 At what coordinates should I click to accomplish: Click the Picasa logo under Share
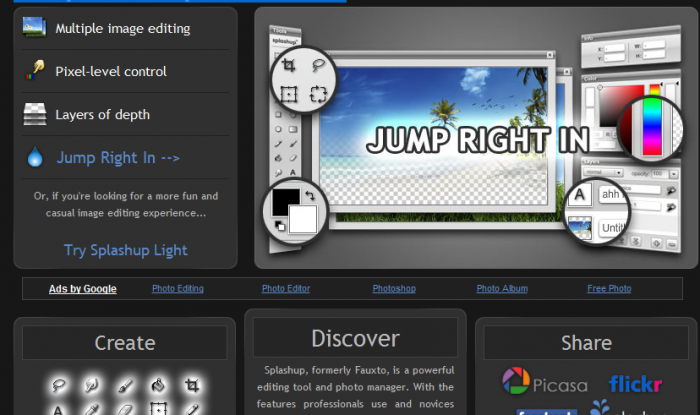[x=545, y=382]
